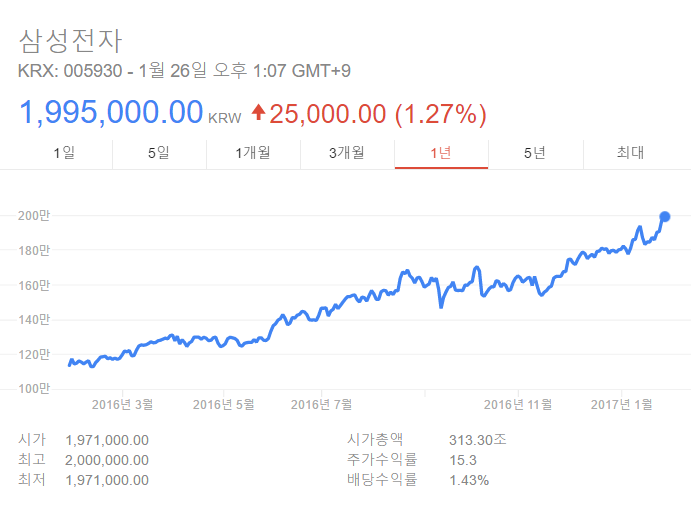This screenshot has height=515, width=691.
Task: Click the 200만 y-axis gridline label
Action: click(x=34, y=215)
